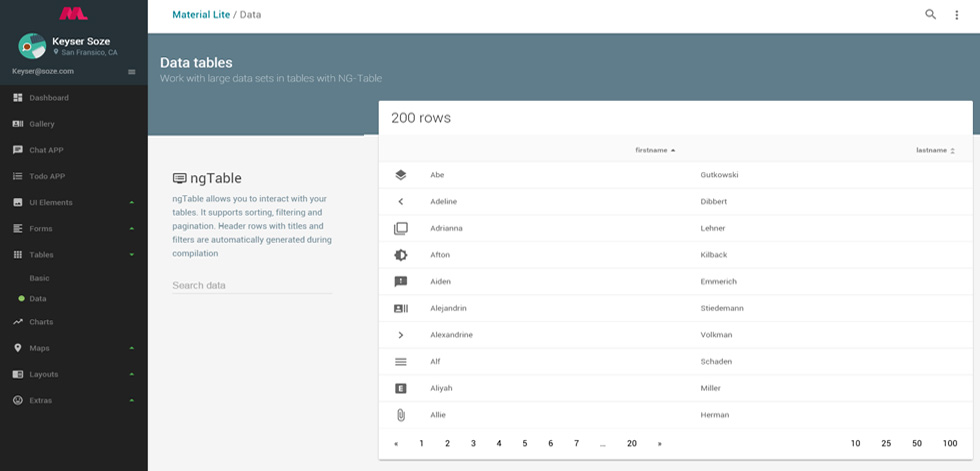Expand the Maps submenu arrow
This screenshot has width=980, height=471.
132,348
